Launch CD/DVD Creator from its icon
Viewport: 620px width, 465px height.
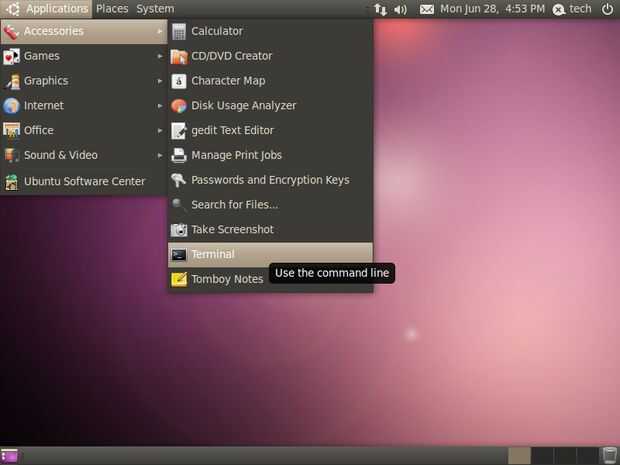pos(179,57)
